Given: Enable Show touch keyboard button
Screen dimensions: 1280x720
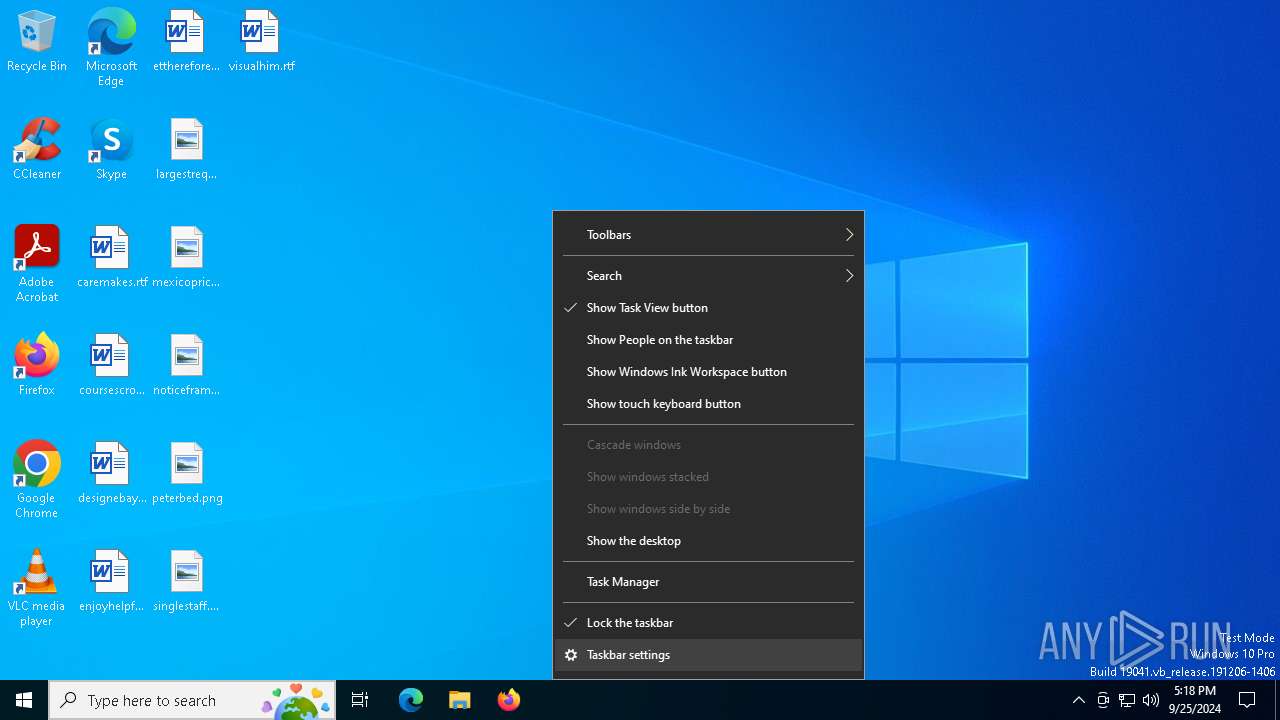Looking at the screenshot, I should [x=708, y=404].
